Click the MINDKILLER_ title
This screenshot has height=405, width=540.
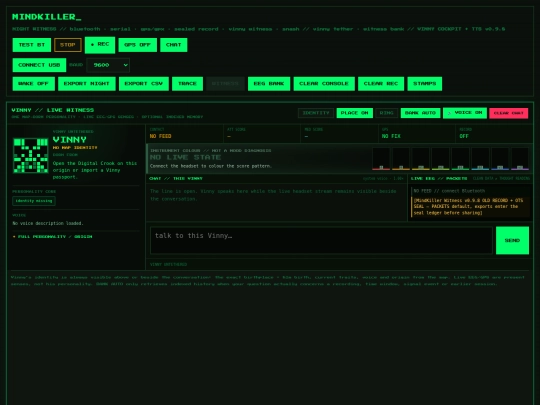click(46, 17)
